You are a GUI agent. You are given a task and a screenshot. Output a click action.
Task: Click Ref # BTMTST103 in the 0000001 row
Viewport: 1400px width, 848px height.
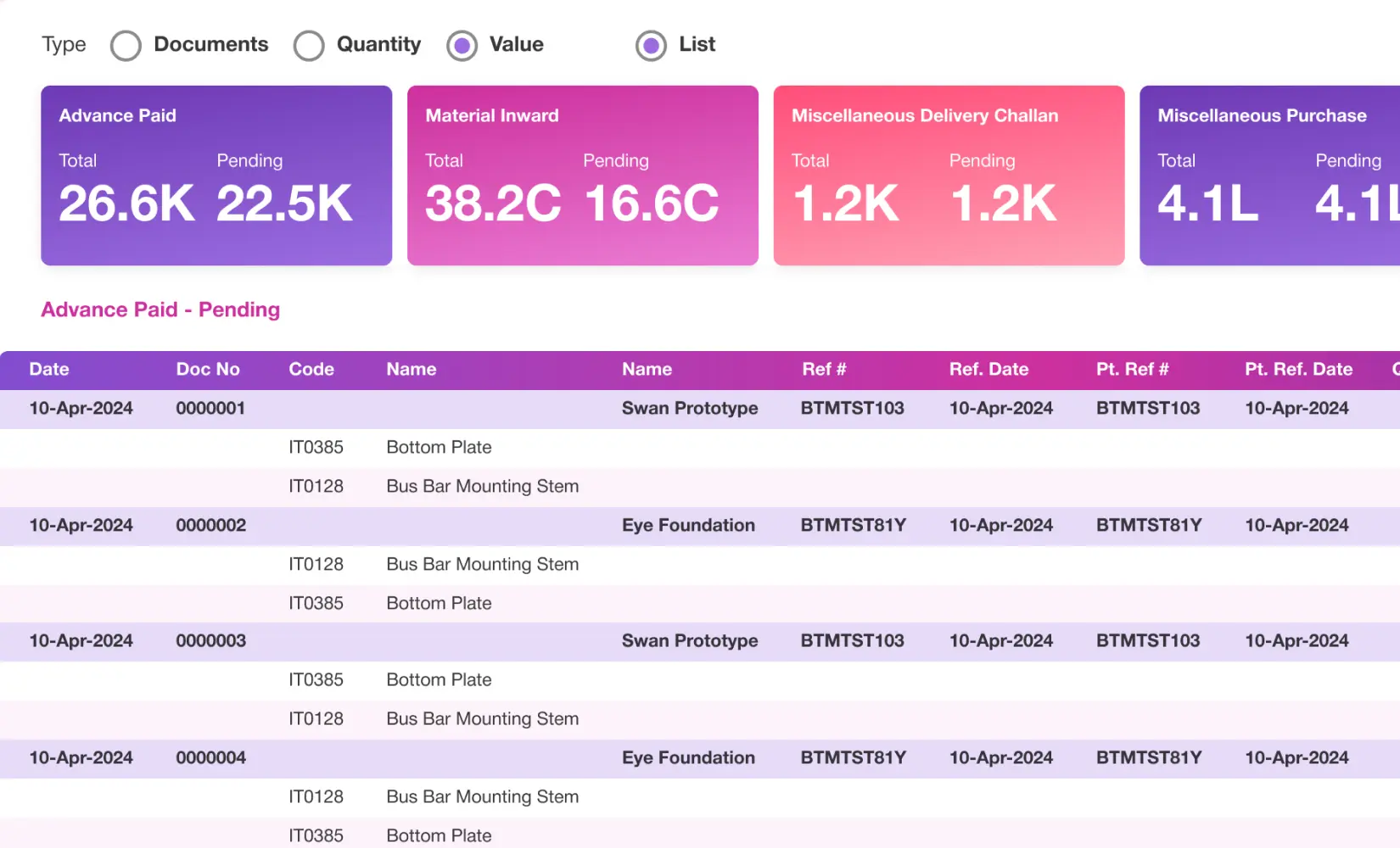pos(853,409)
